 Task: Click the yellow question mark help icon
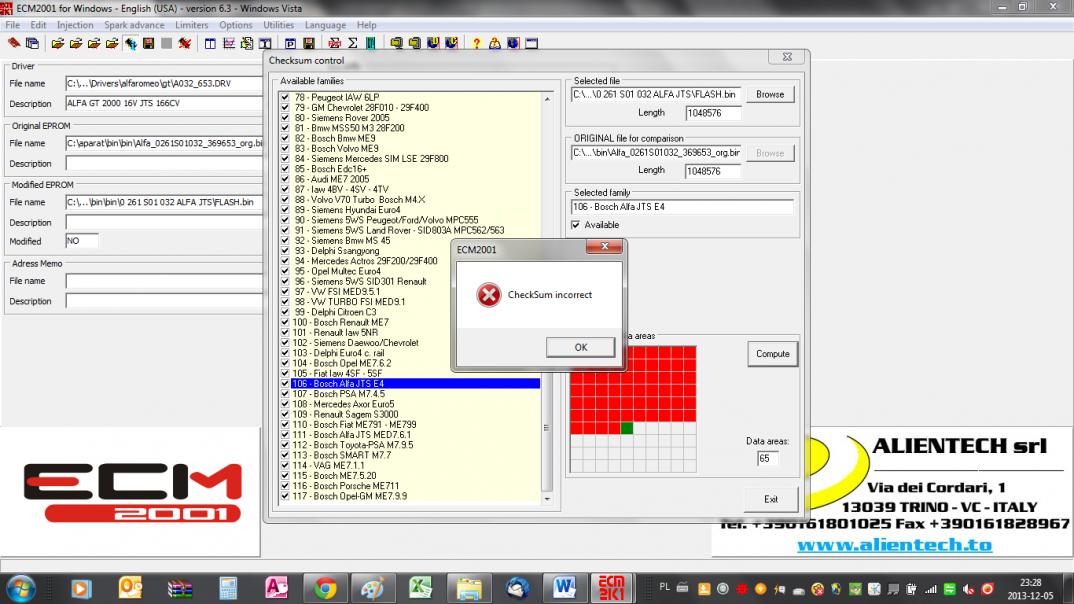tap(477, 43)
